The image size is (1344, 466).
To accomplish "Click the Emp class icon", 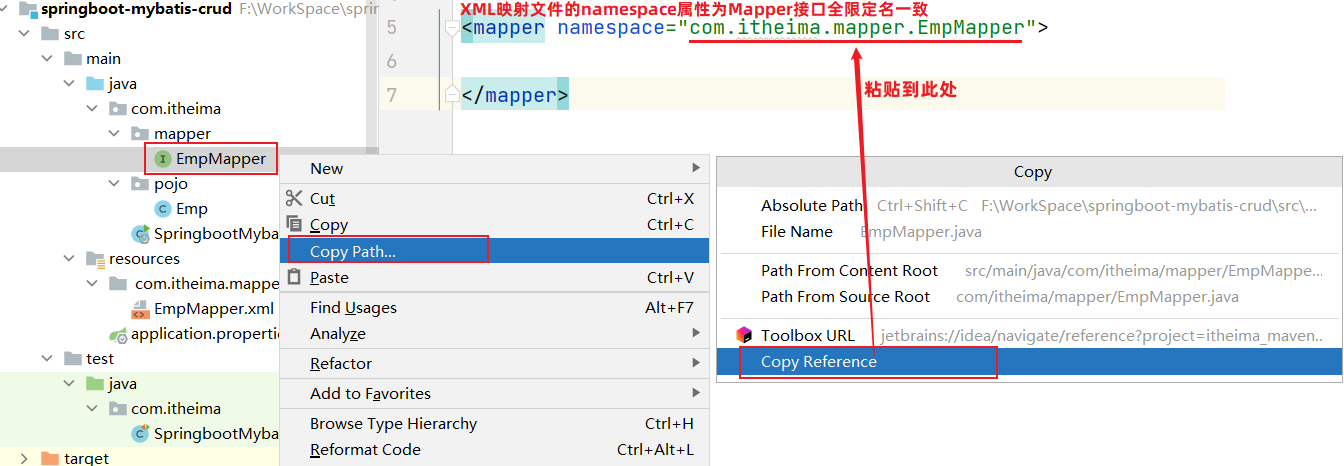I will click(x=163, y=209).
